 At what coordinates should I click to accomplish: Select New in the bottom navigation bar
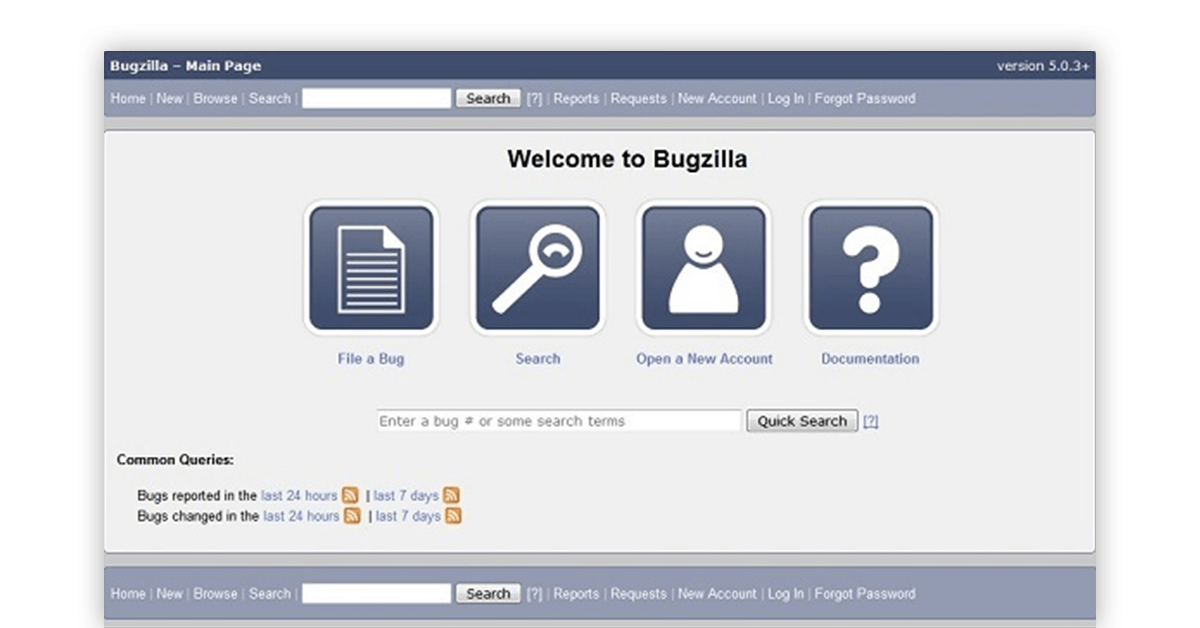pos(170,593)
